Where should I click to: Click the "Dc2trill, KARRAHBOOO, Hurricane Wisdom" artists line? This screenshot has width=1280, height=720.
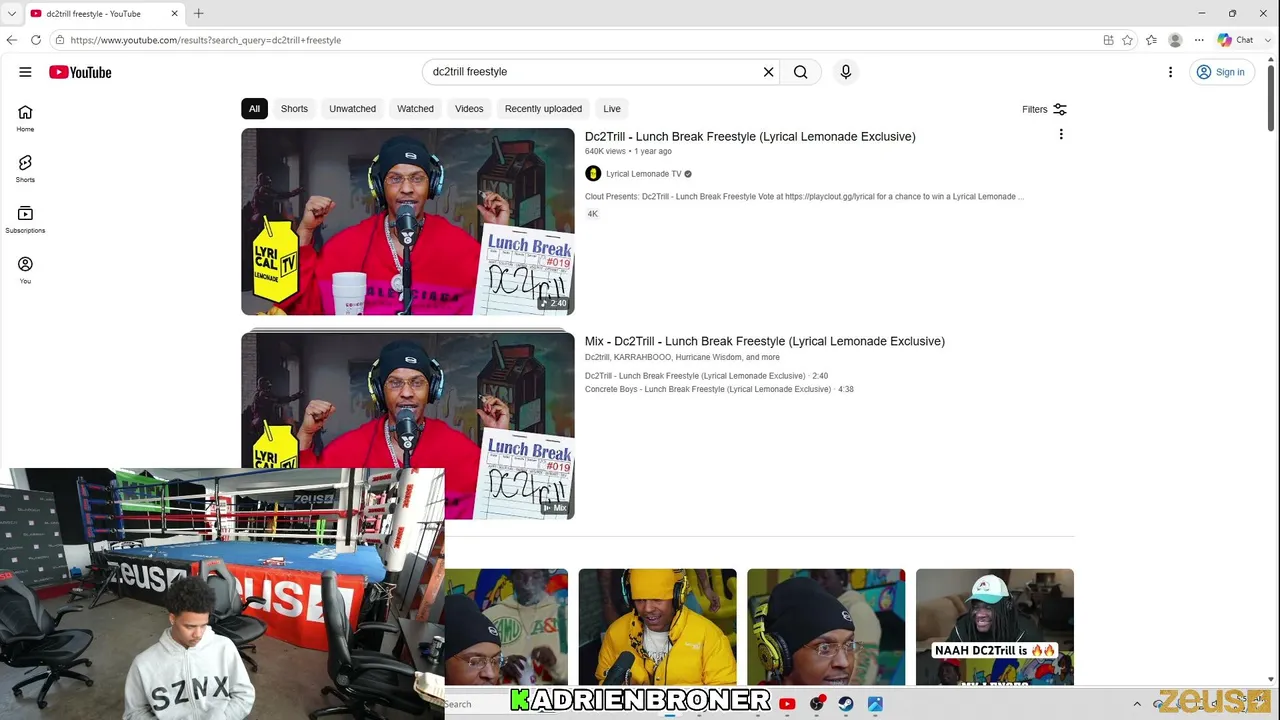682,357
